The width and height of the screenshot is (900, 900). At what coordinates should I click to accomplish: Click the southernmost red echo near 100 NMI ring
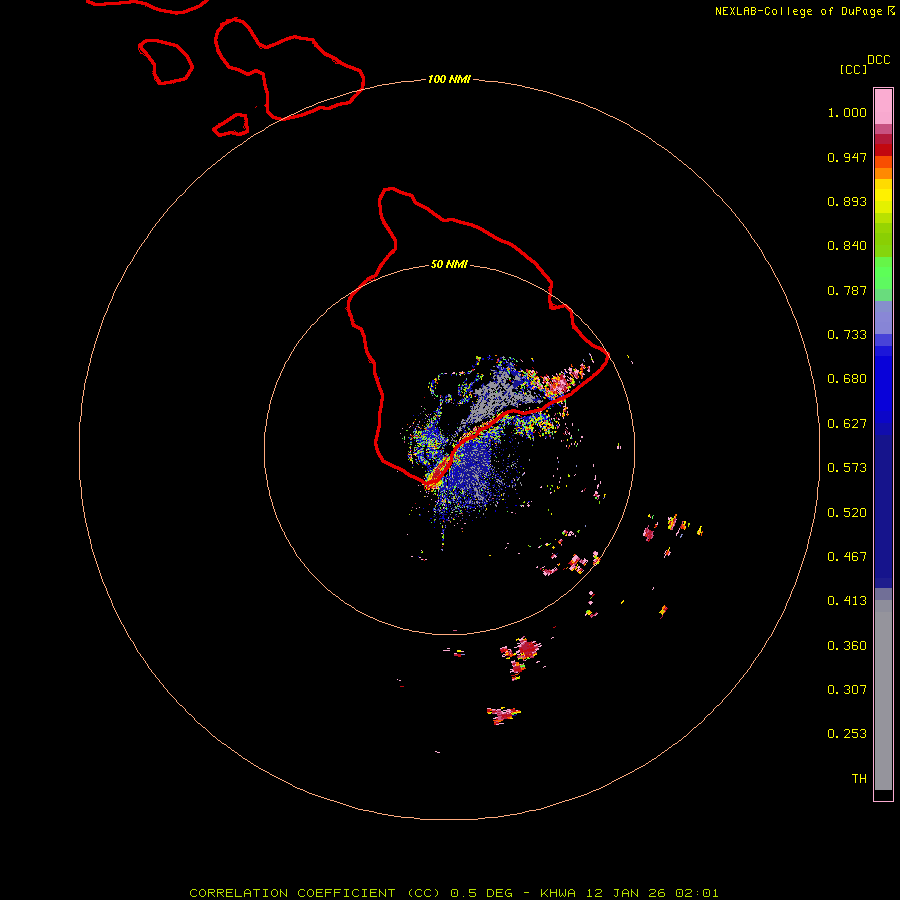pos(503,715)
